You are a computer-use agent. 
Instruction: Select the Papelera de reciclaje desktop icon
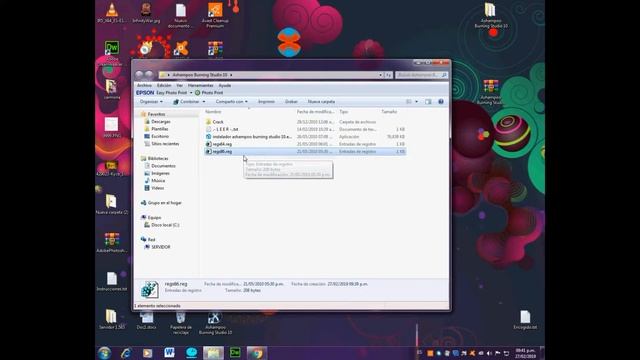coord(181,323)
